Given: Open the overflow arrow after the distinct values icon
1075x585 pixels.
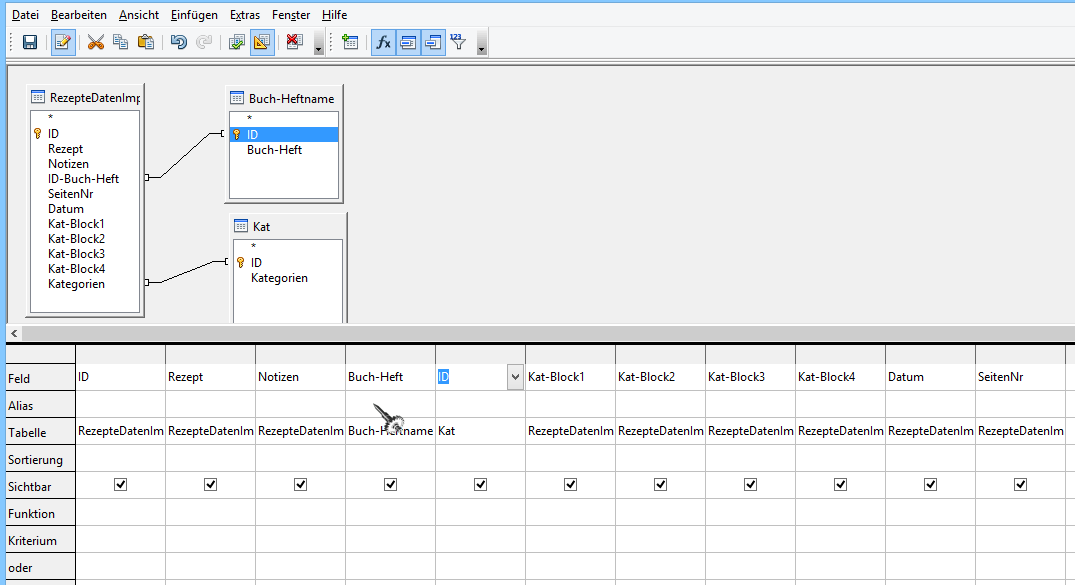Looking at the screenshot, I should (481, 43).
